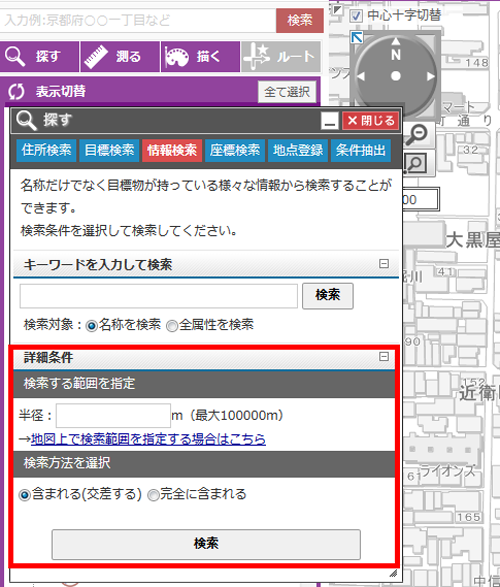This screenshot has height=587, width=500.
Task: Open link 地図上で検索範囲を指定する場合はこちら
Action: coord(148,439)
